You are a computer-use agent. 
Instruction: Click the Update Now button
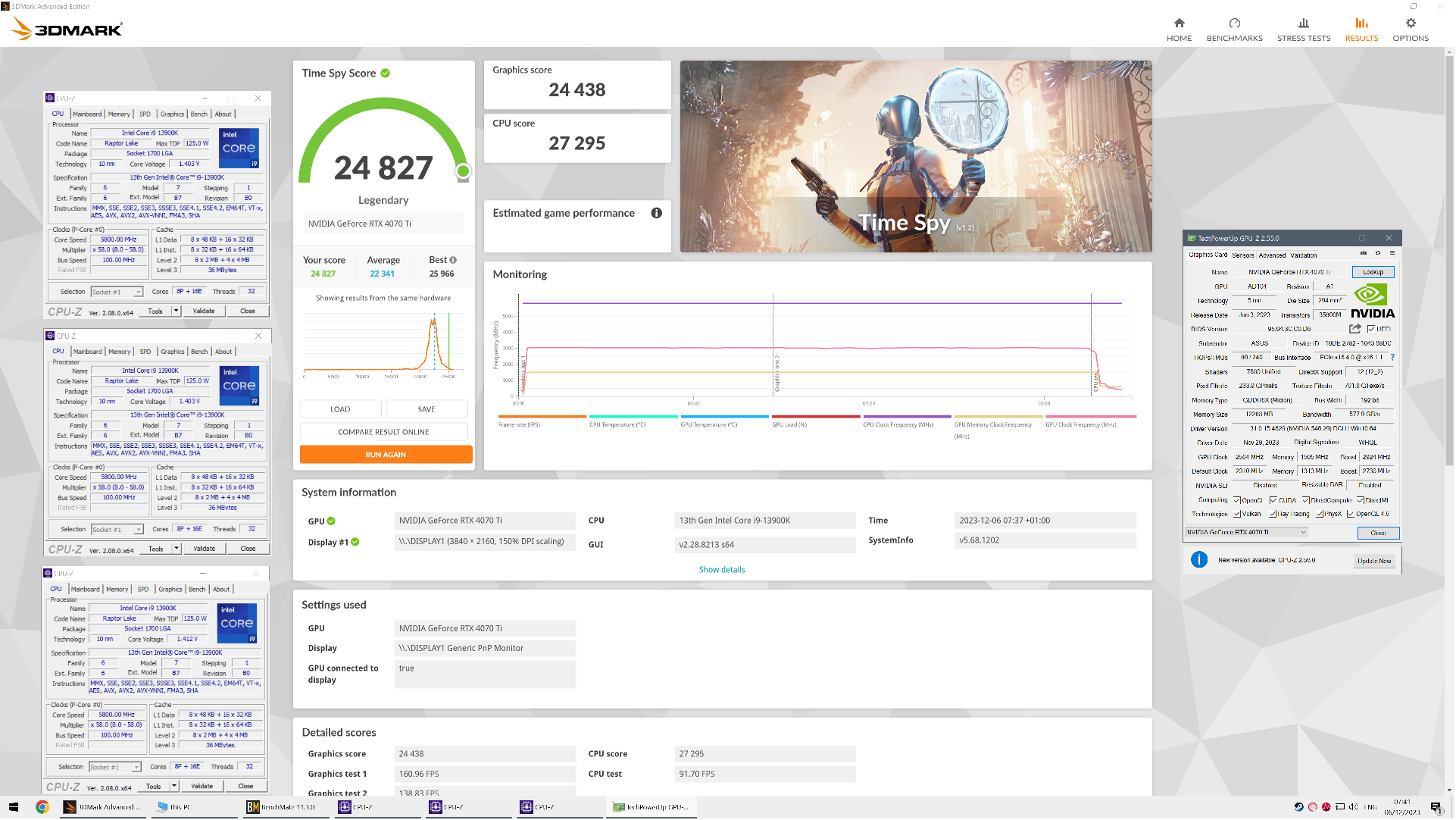[1375, 562]
